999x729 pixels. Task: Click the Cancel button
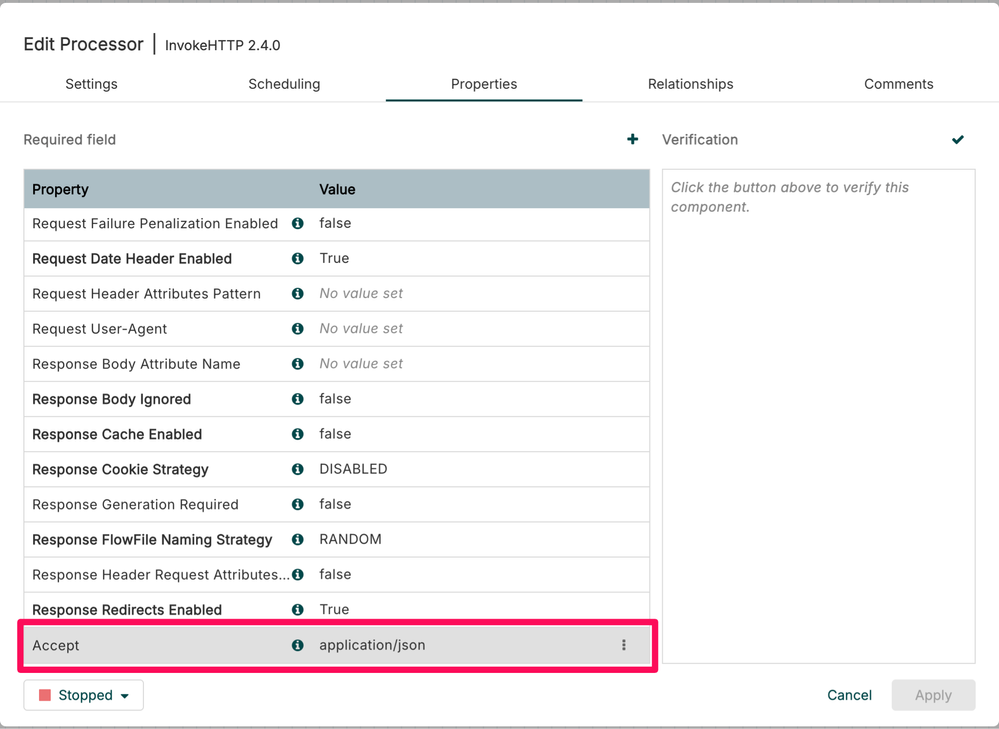[849, 695]
